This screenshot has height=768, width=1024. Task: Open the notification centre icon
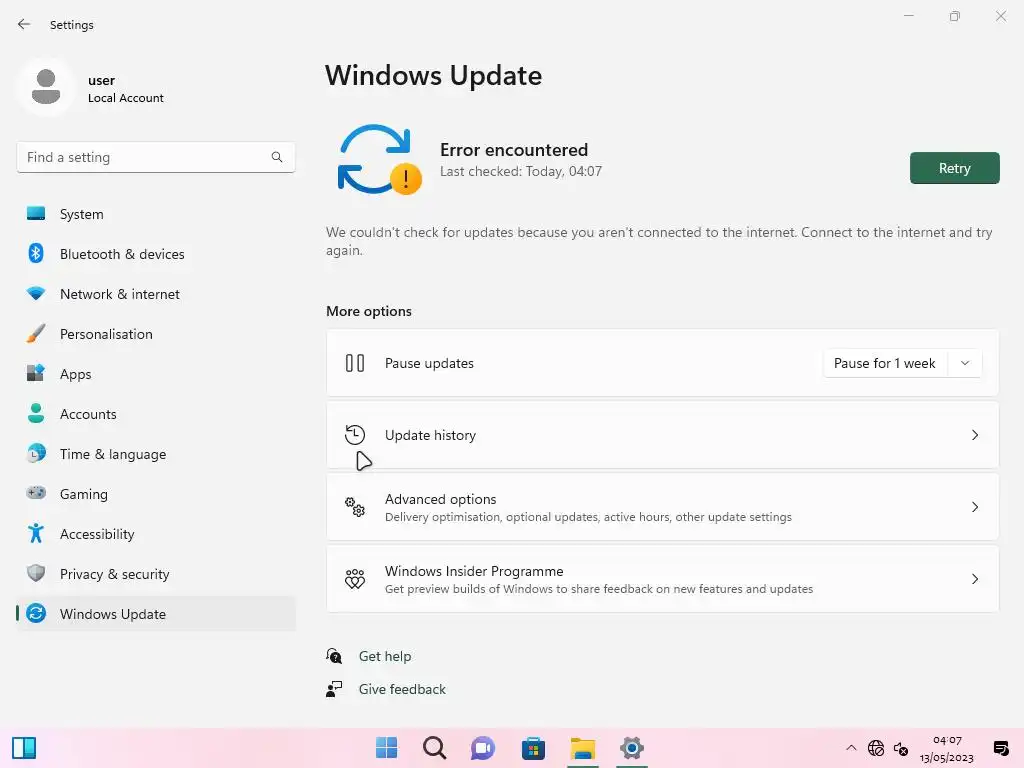[x=1000, y=748]
